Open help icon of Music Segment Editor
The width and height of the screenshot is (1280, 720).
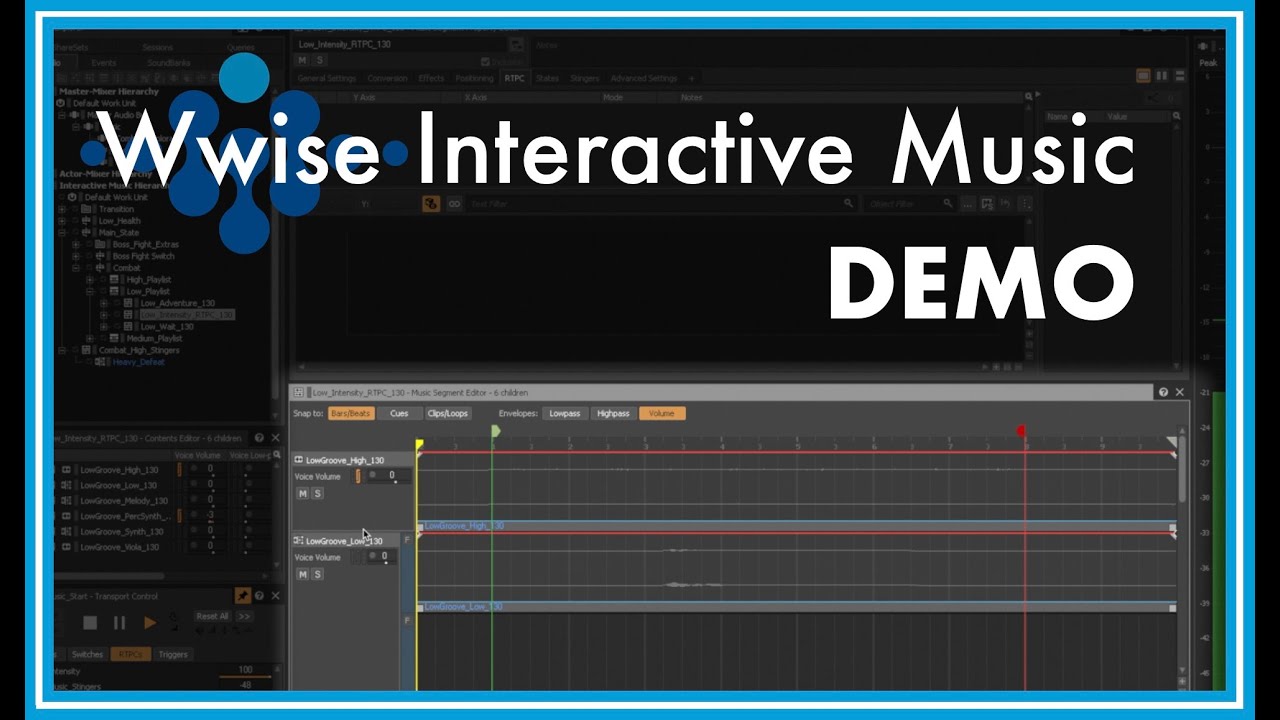coord(1163,392)
